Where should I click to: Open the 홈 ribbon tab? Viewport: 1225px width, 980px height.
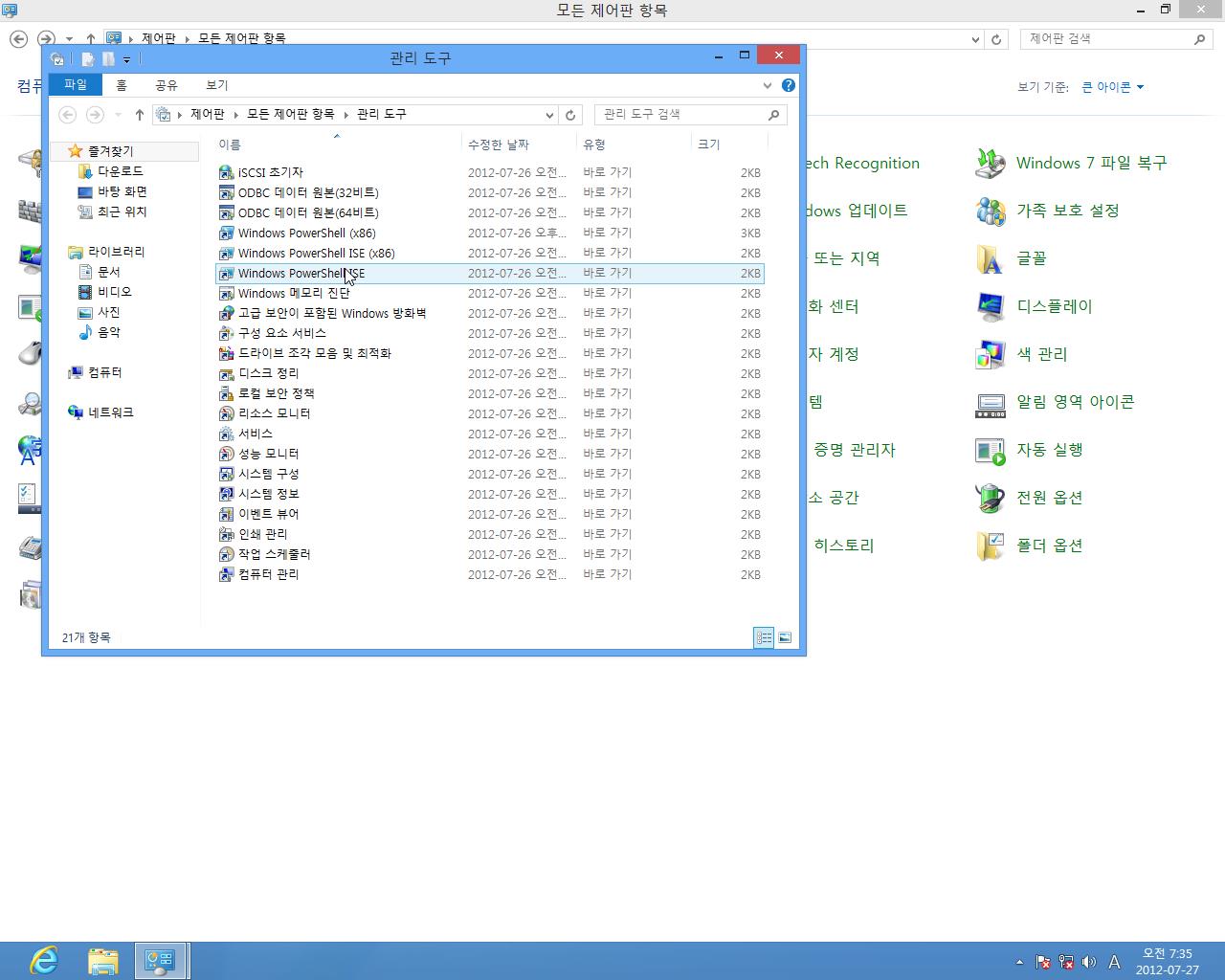(x=122, y=85)
